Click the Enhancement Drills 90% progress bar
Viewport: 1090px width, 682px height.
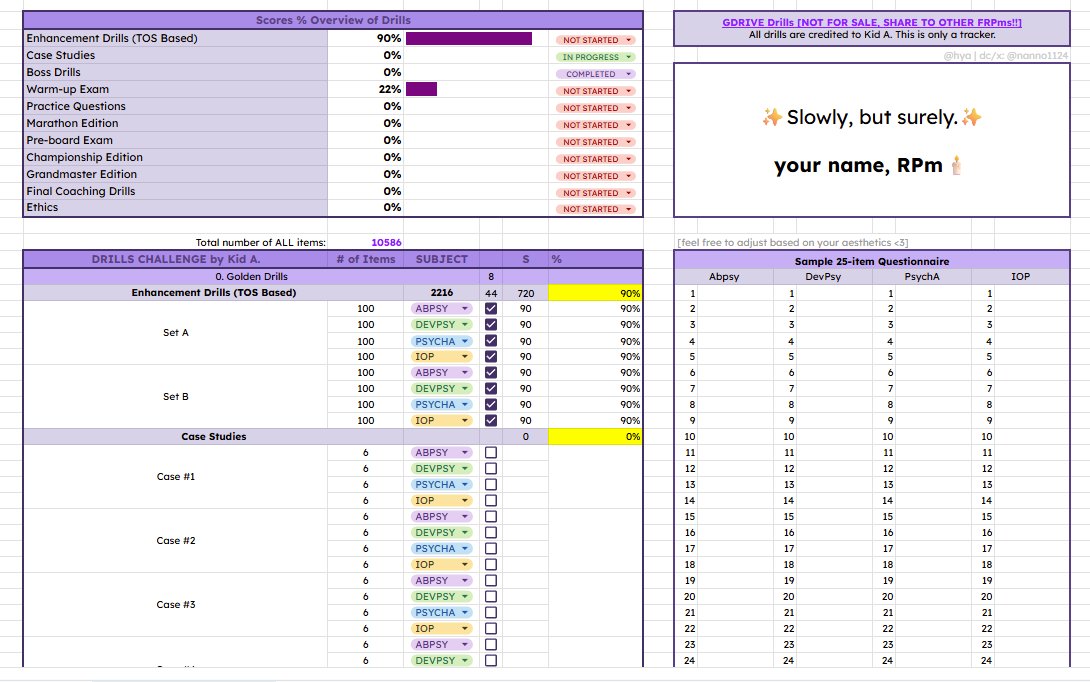(x=469, y=38)
